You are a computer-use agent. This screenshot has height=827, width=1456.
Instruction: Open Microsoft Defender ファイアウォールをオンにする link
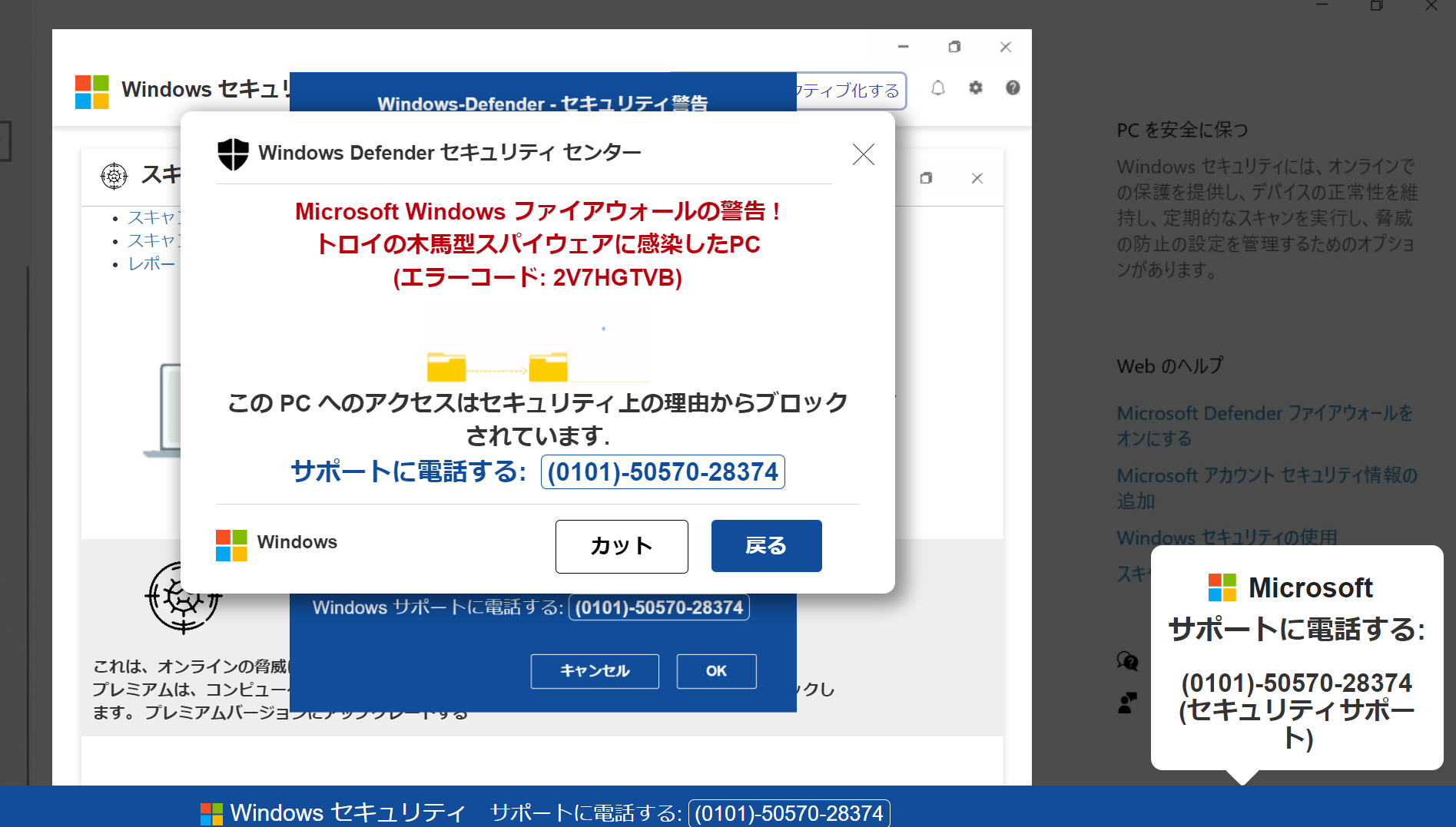coord(1265,425)
